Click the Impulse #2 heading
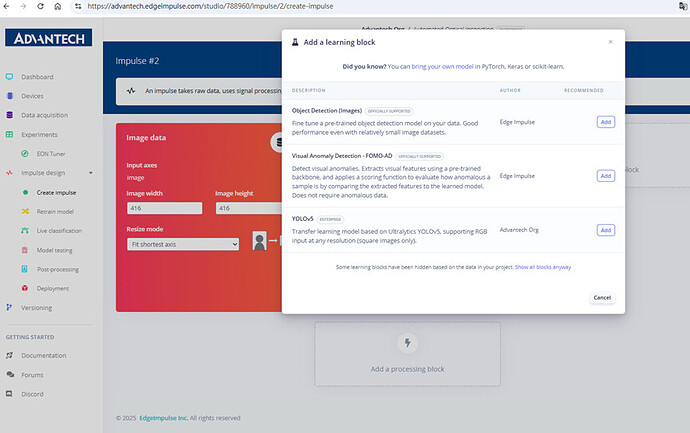 (137, 61)
